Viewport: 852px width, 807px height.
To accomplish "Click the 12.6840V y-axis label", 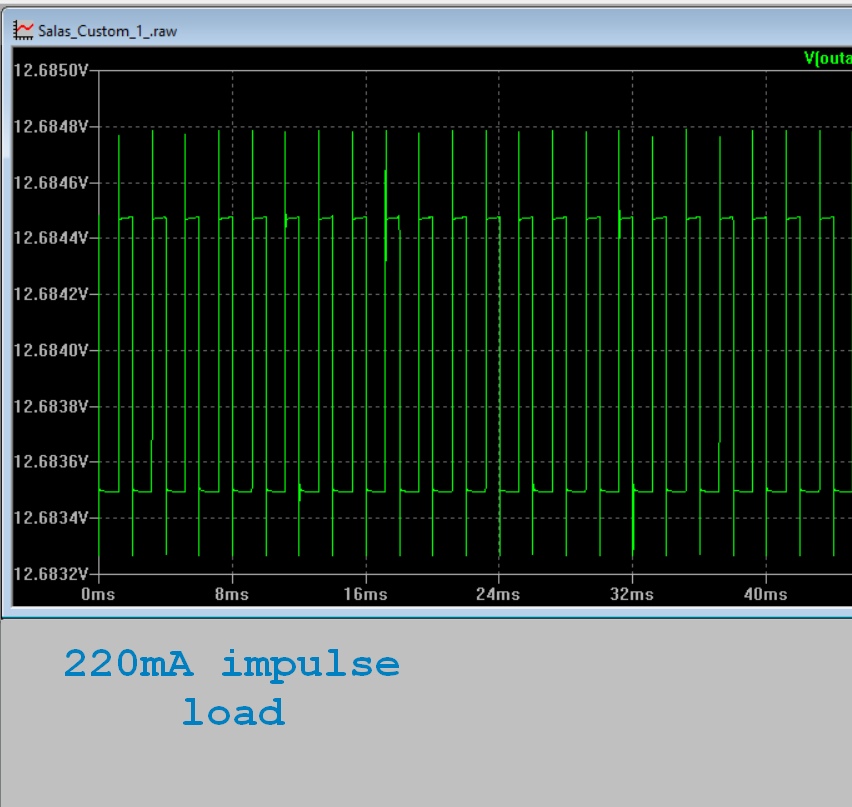I will [51, 350].
